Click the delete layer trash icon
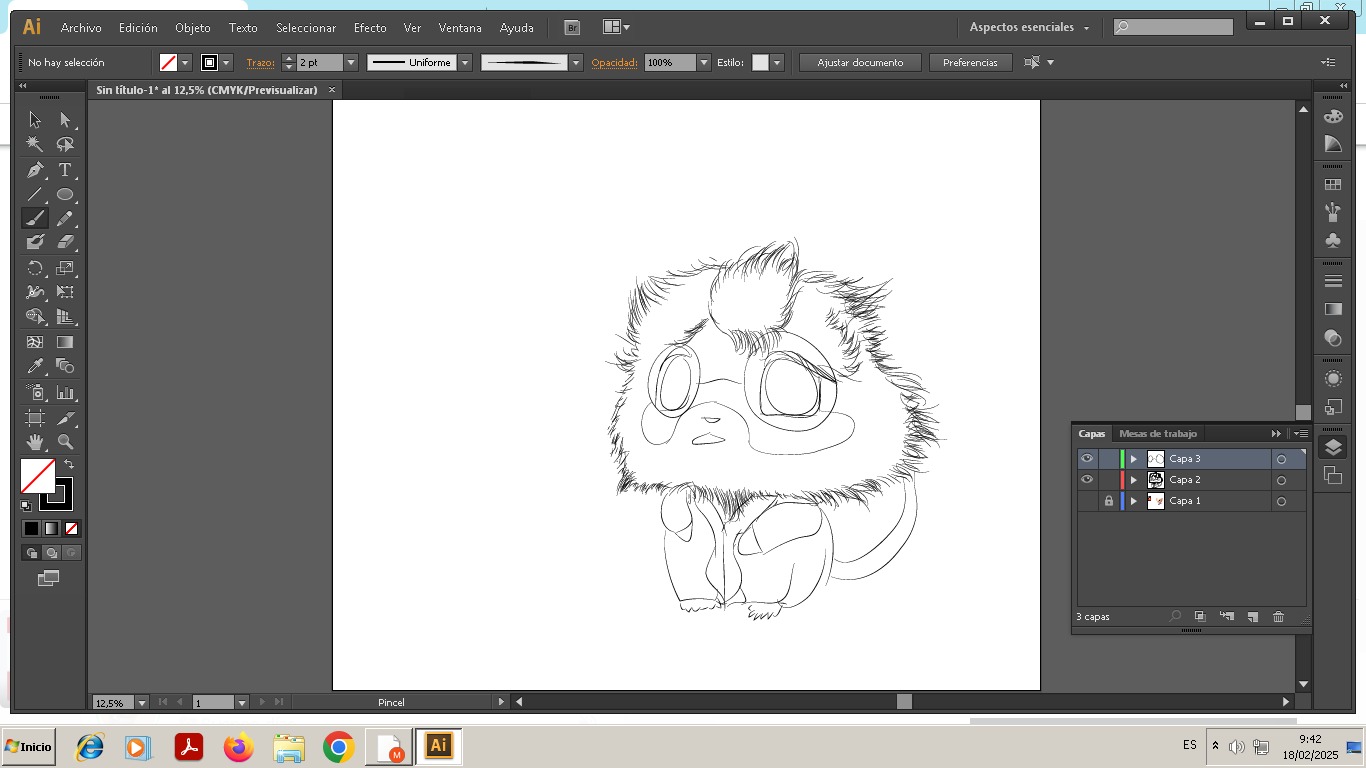Screen dimensions: 1366x768 click(x=1278, y=617)
